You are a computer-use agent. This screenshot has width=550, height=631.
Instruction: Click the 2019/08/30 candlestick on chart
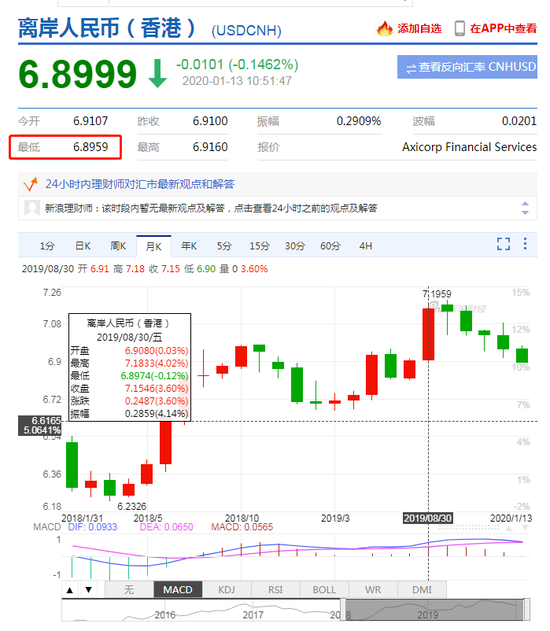[x=428, y=334]
